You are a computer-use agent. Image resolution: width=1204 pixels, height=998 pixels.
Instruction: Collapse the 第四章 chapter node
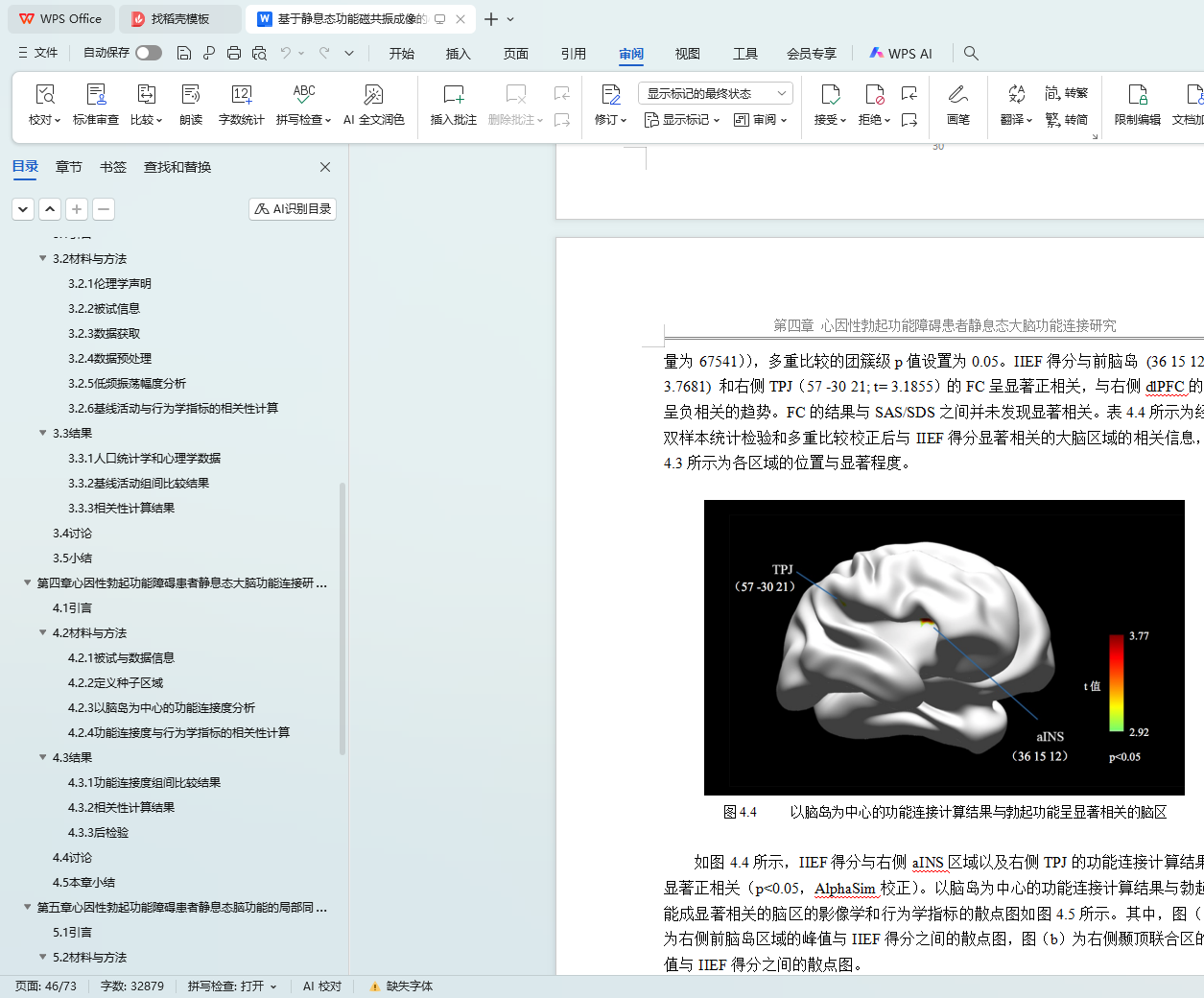tap(27, 582)
